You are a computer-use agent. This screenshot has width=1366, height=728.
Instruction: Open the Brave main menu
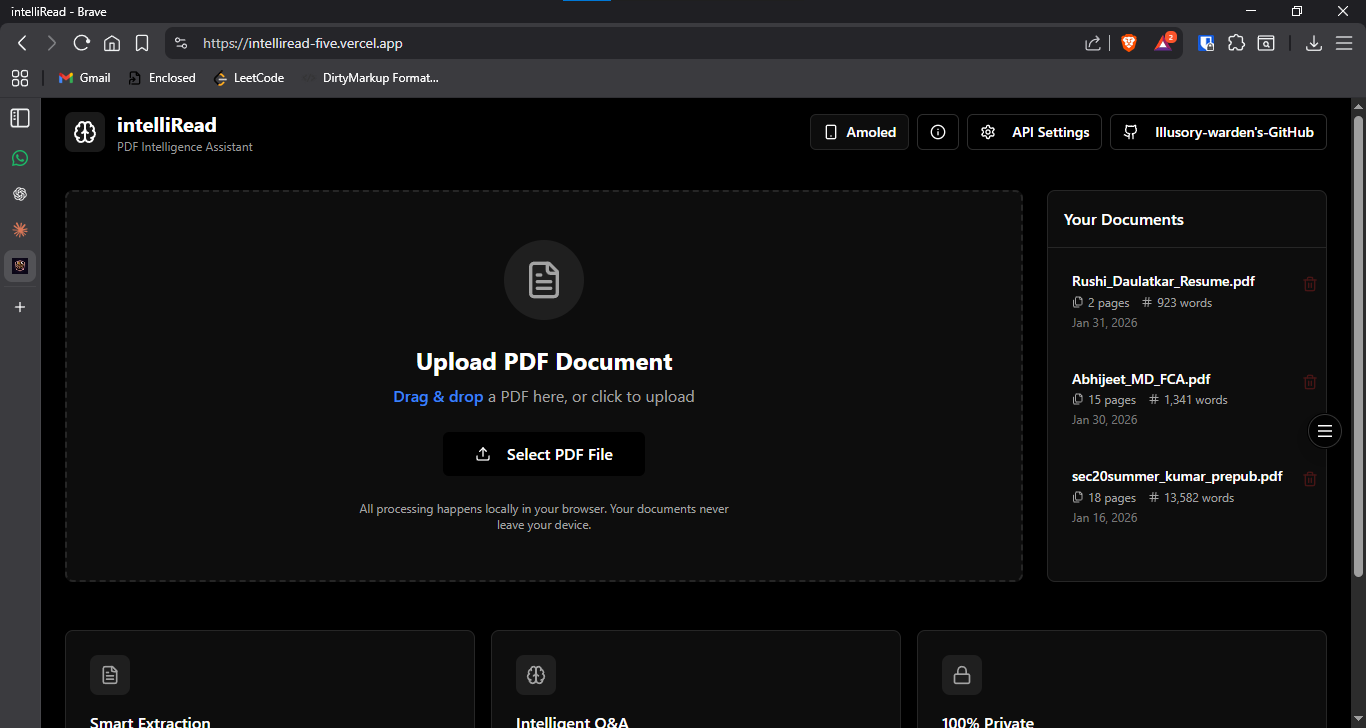(x=1343, y=43)
